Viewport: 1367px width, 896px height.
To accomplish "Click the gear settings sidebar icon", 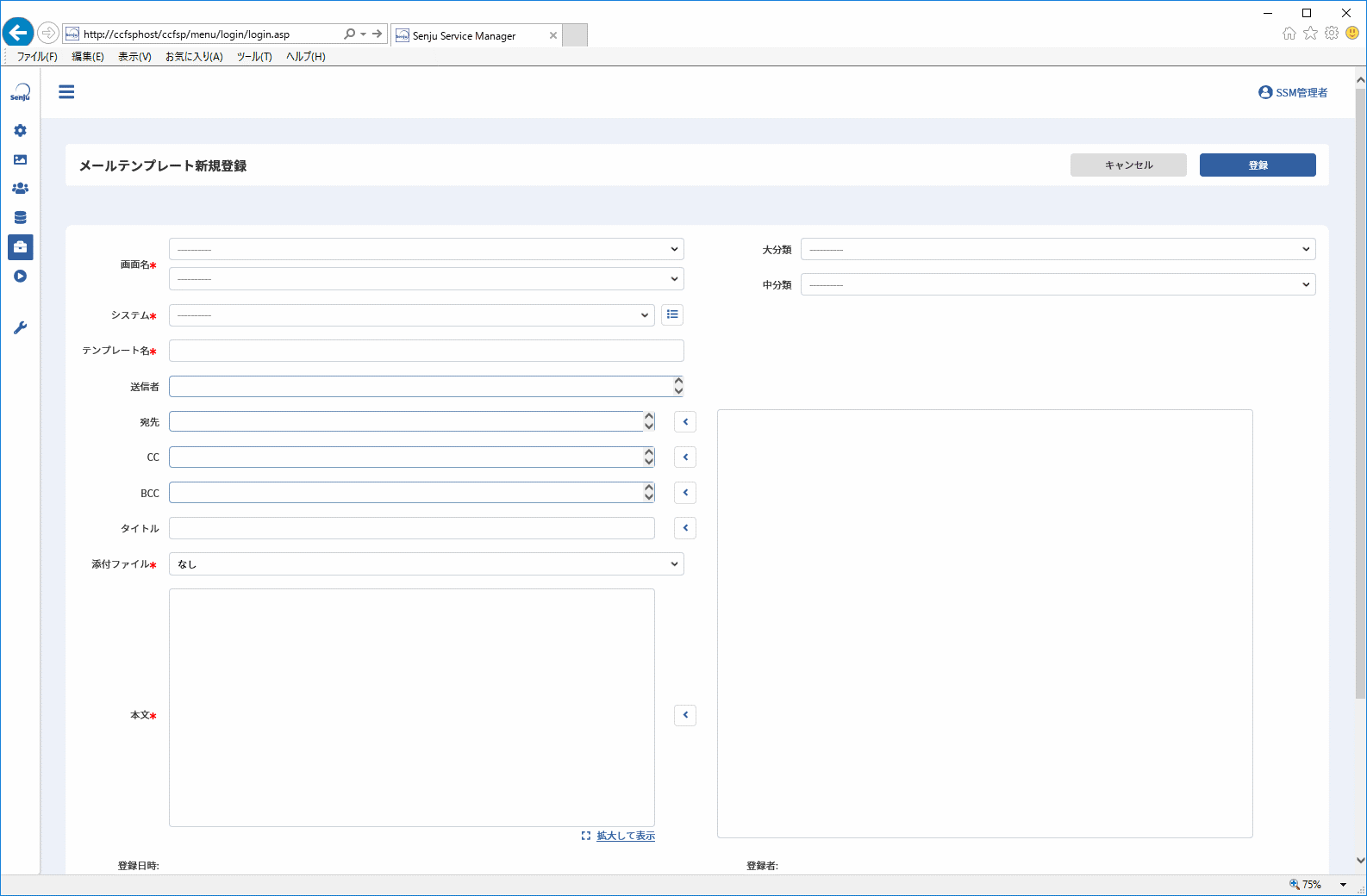I will coord(20,130).
